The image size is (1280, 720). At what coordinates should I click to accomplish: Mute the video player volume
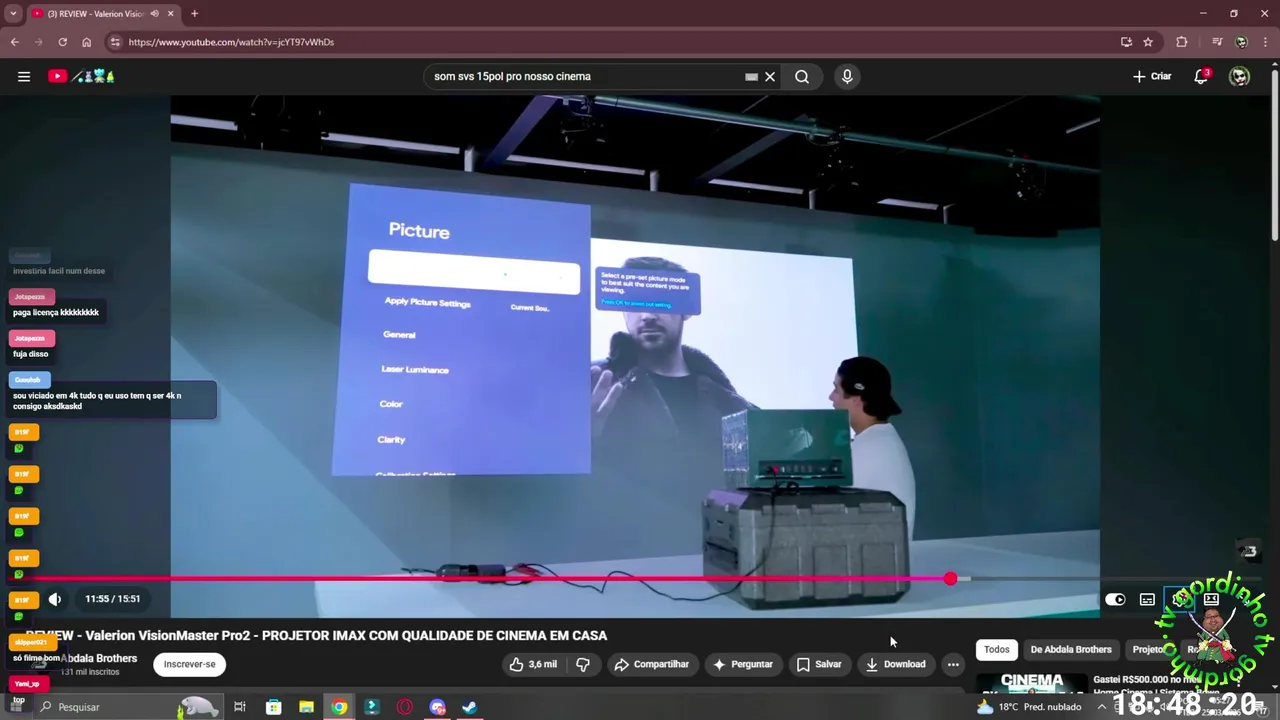[55, 599]
